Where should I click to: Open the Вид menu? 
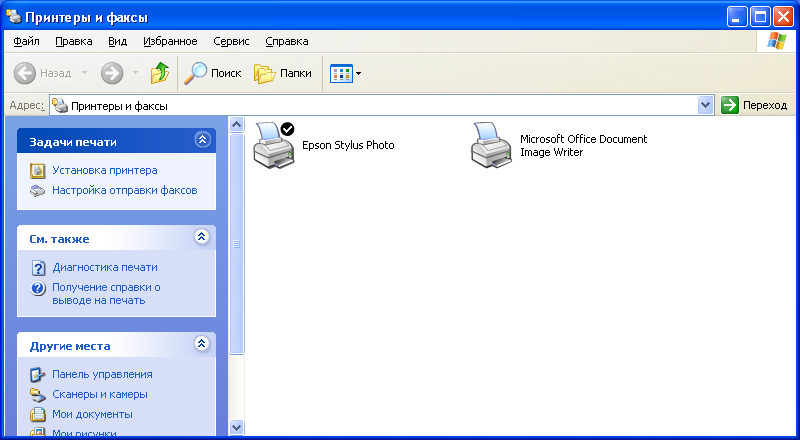117,41
